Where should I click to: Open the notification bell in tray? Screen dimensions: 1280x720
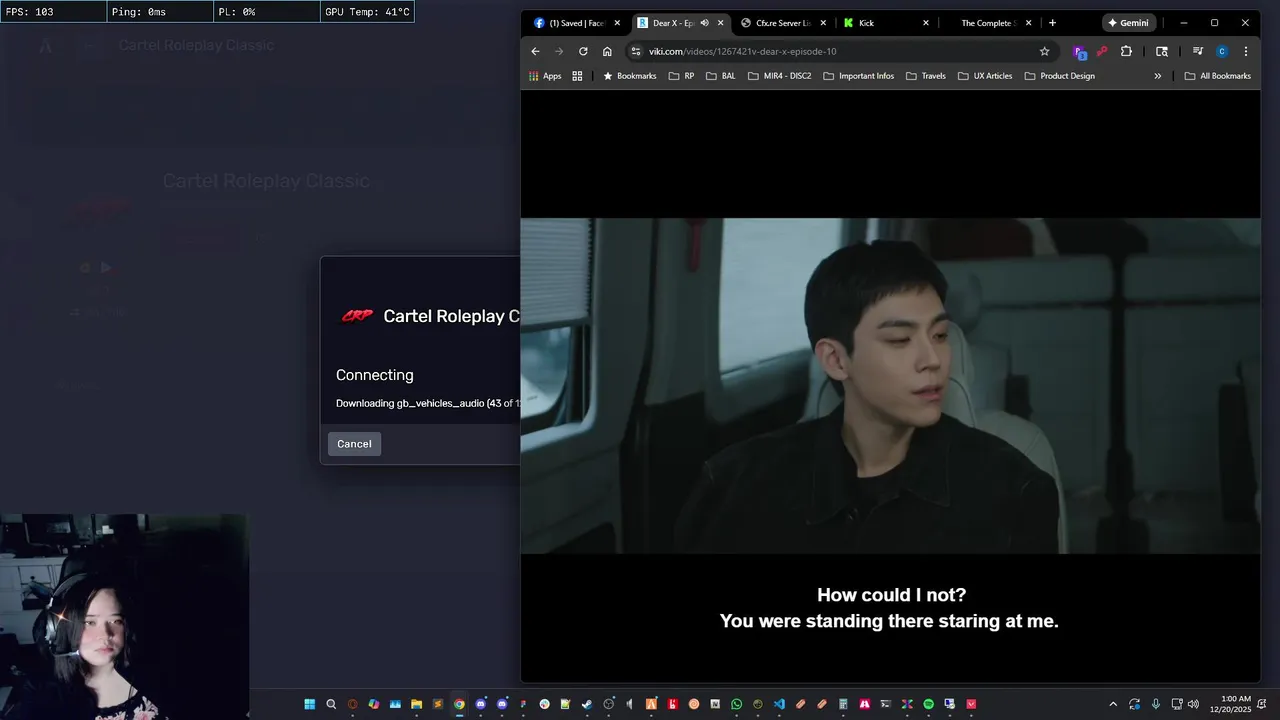pos(1262,704)
